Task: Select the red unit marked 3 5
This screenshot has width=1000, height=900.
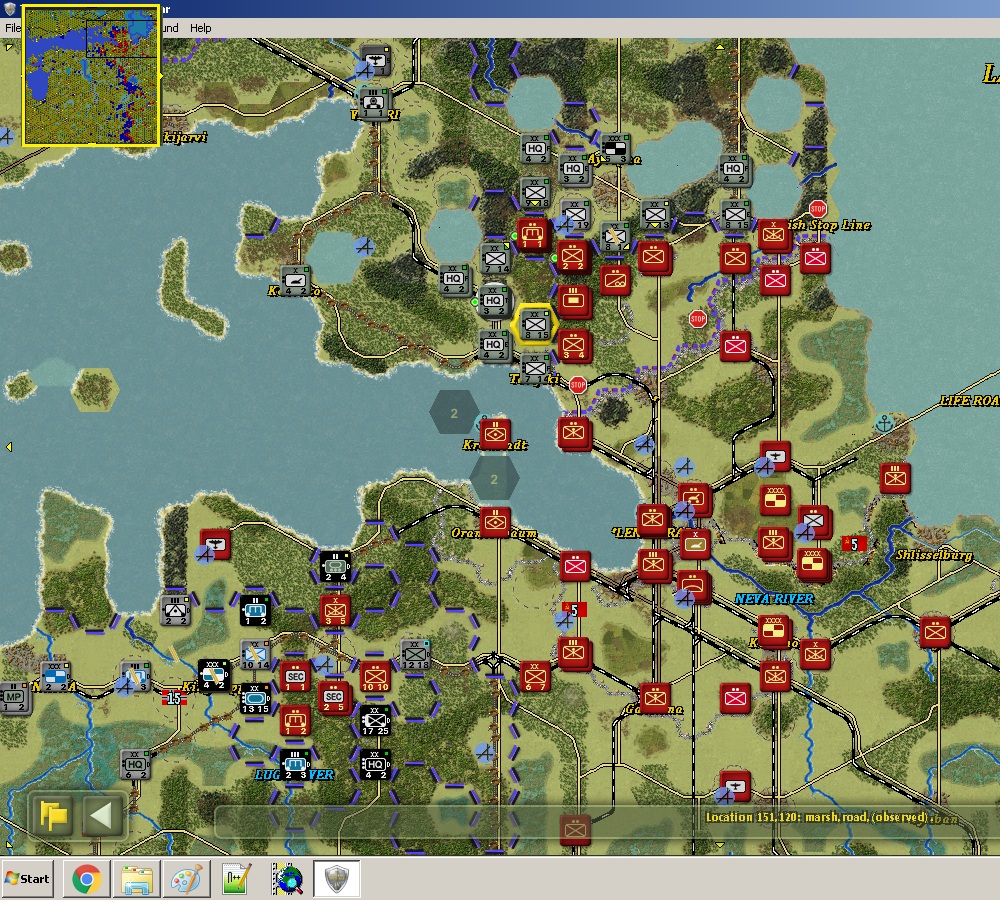Action: coord(335,610)
